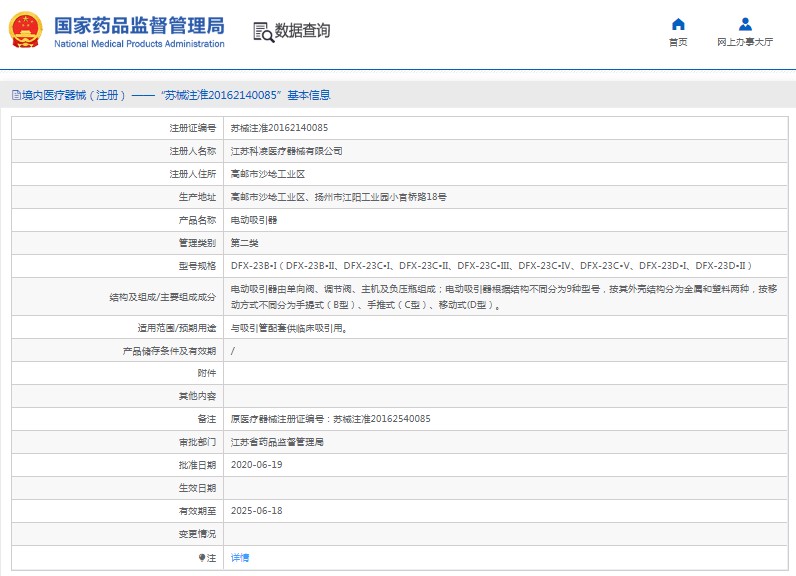Select registration number 苏械注准20162140085 value
Image resolution: width=796 pixels, height=576 pixels.
(x=279, y=128)
